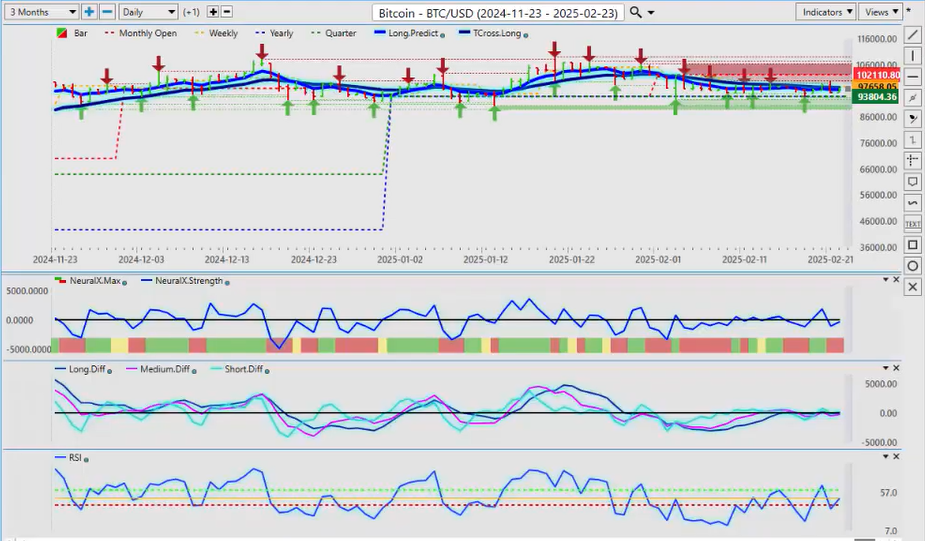
Task: Open the Indicators dropdown menu
Action: pos(826,12)
